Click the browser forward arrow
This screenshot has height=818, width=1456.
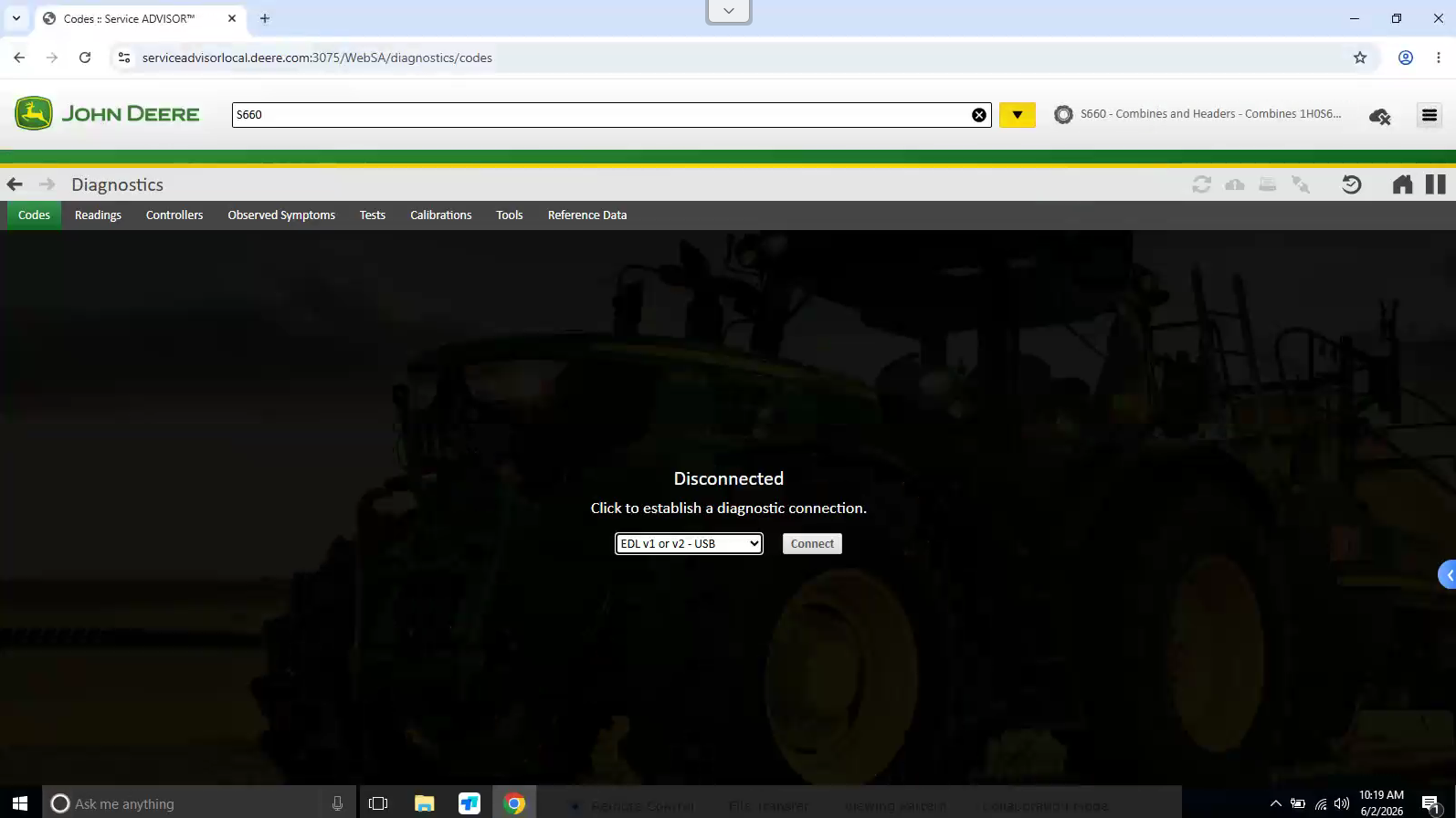[x=52, y=58]
